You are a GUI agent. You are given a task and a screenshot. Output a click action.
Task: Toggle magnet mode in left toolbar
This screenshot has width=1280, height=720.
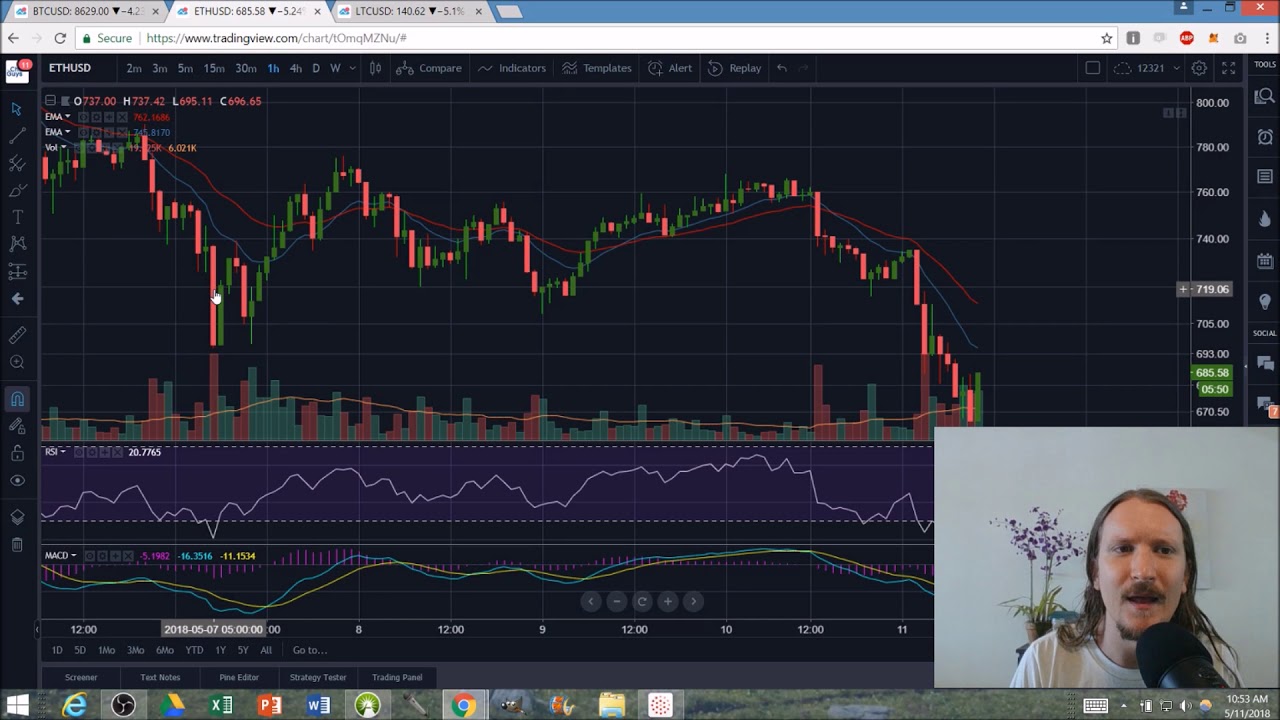(x=17, y=400)
